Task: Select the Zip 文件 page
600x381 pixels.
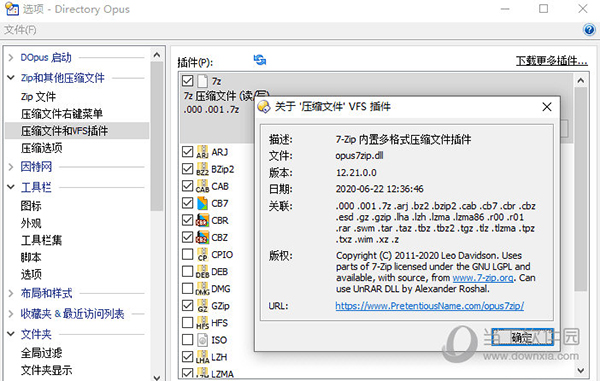Action: (x=38, y=97)
